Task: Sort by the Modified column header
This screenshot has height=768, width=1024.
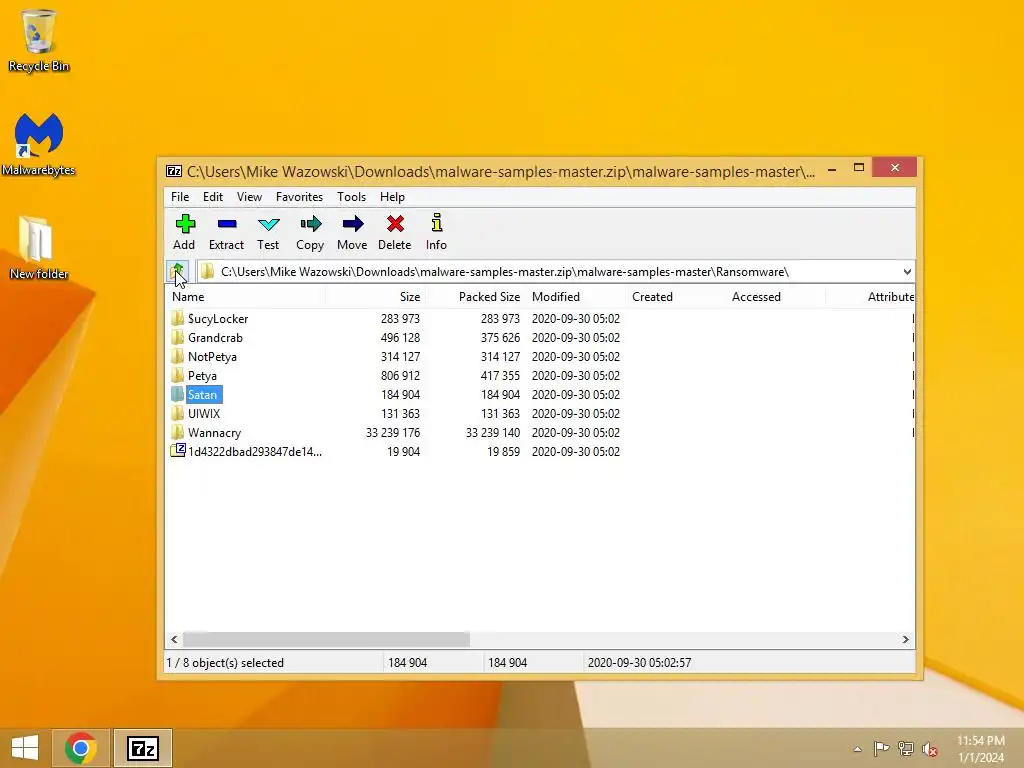Action: [x=575, y=296]
